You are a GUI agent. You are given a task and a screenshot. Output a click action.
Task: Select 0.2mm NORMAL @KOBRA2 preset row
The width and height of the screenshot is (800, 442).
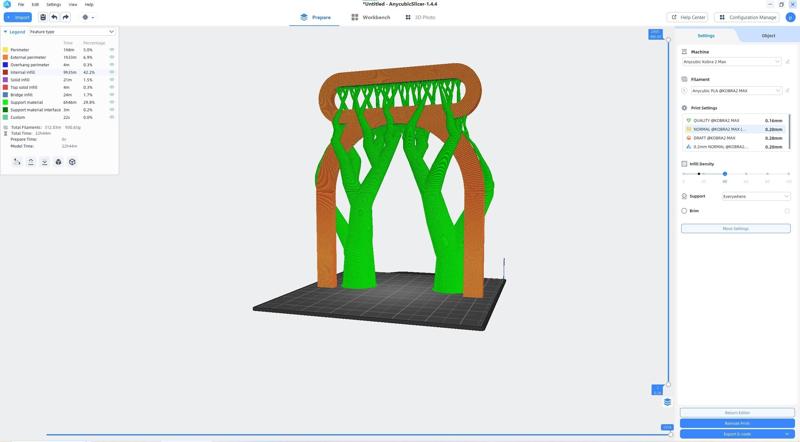[x=735, y=146]
